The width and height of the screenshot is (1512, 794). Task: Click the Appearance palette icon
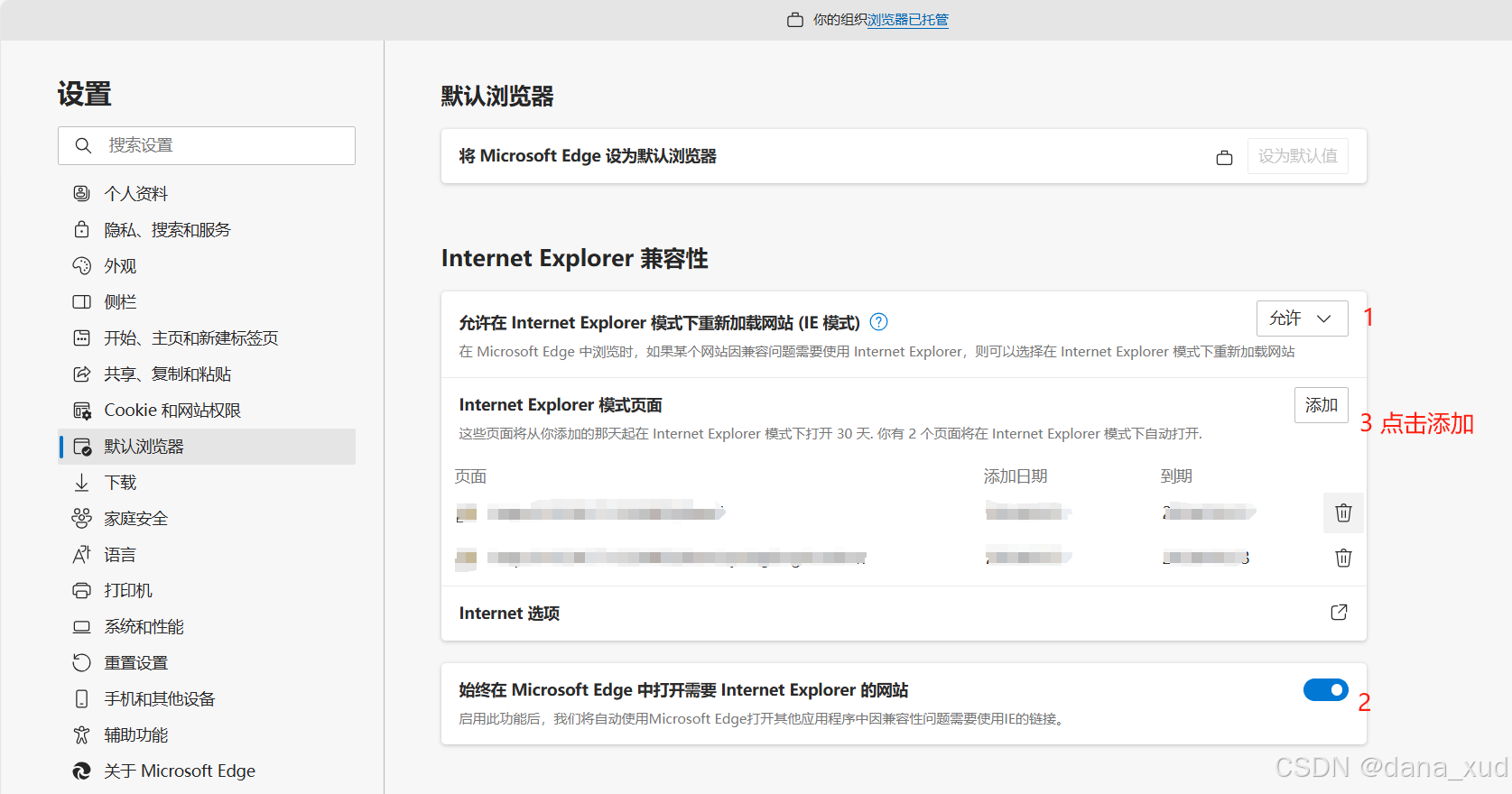(x=81, y=265)
